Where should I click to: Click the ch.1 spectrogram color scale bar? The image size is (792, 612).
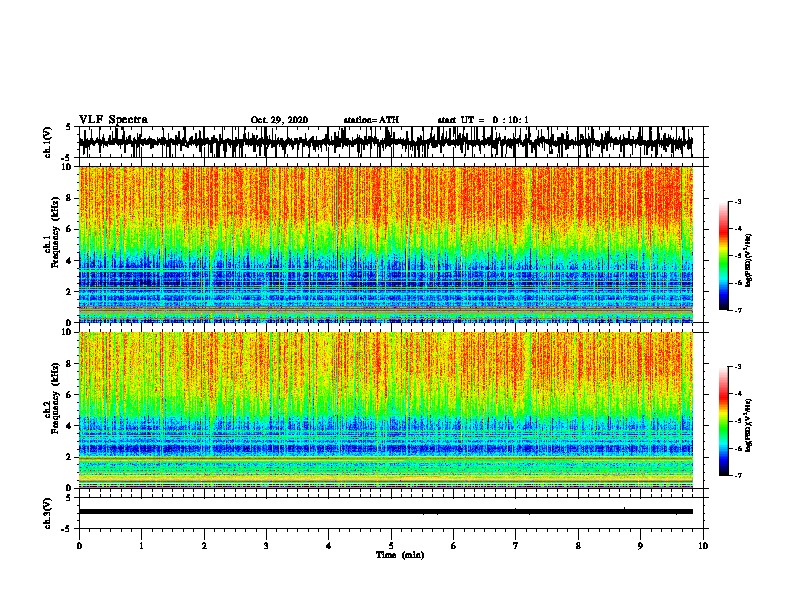tap(724, 256)
